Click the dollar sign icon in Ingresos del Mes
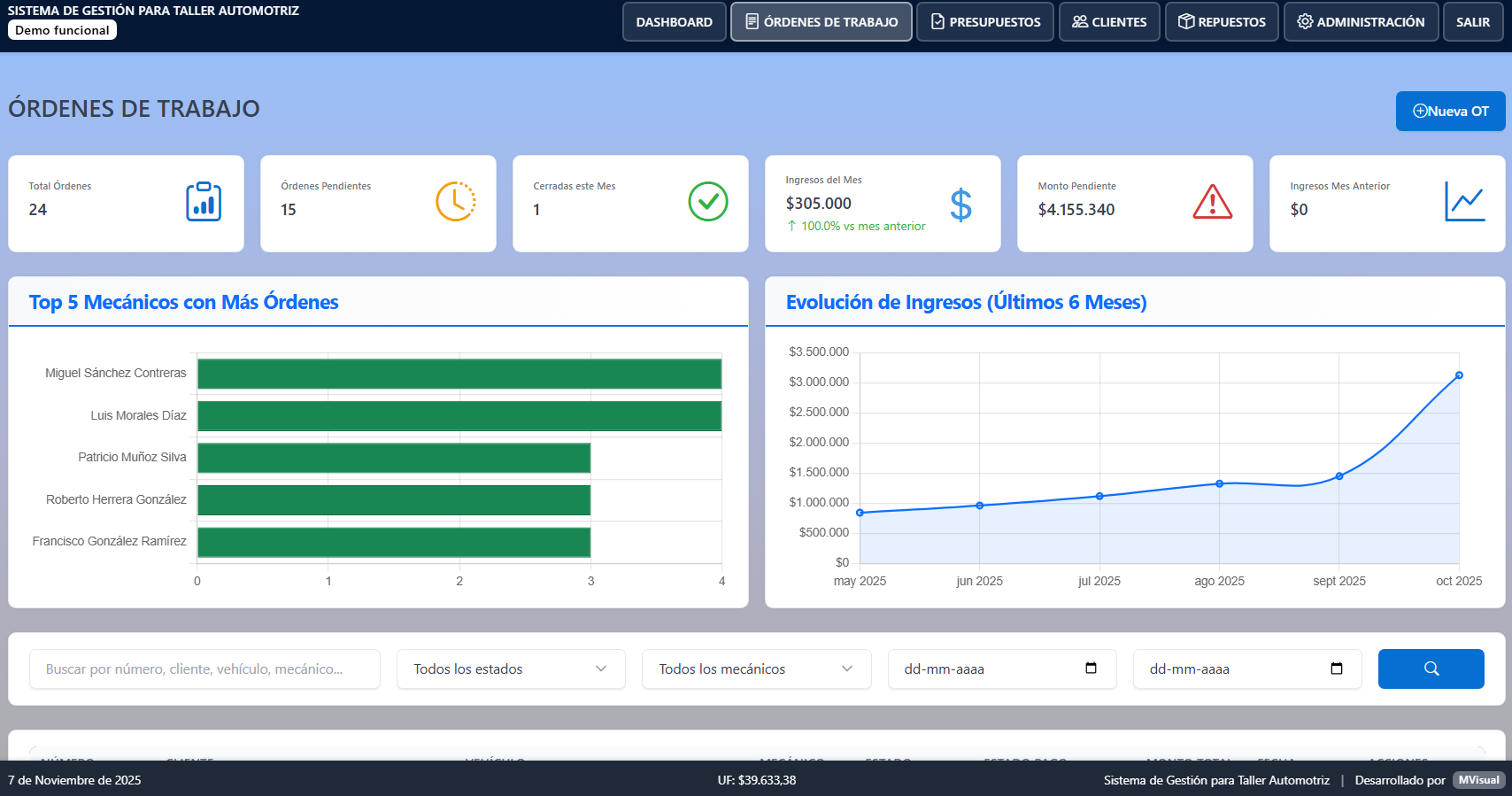1512x796 pixels. [960, 205]
